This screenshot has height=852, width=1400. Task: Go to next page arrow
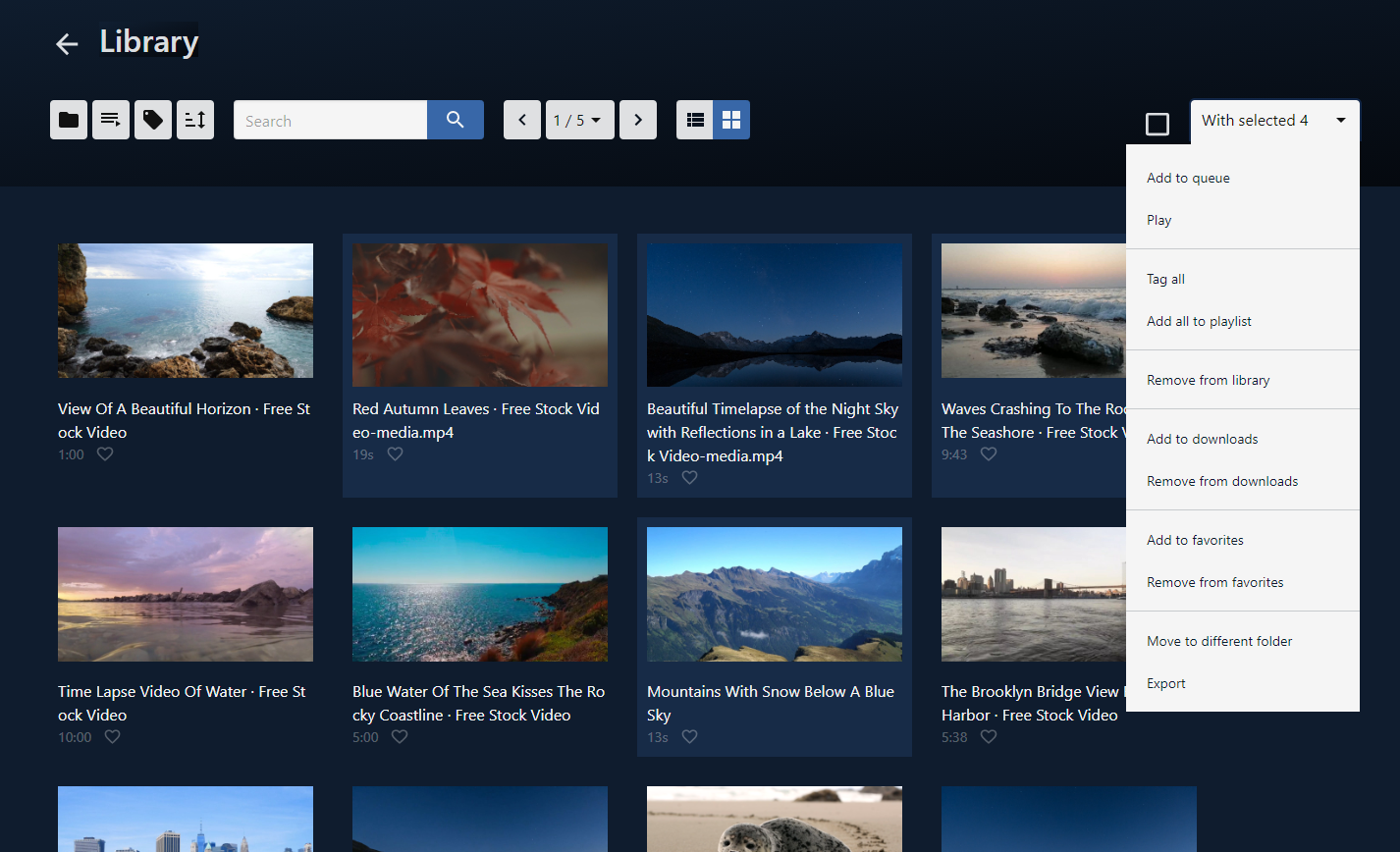[x=638, y=120]
